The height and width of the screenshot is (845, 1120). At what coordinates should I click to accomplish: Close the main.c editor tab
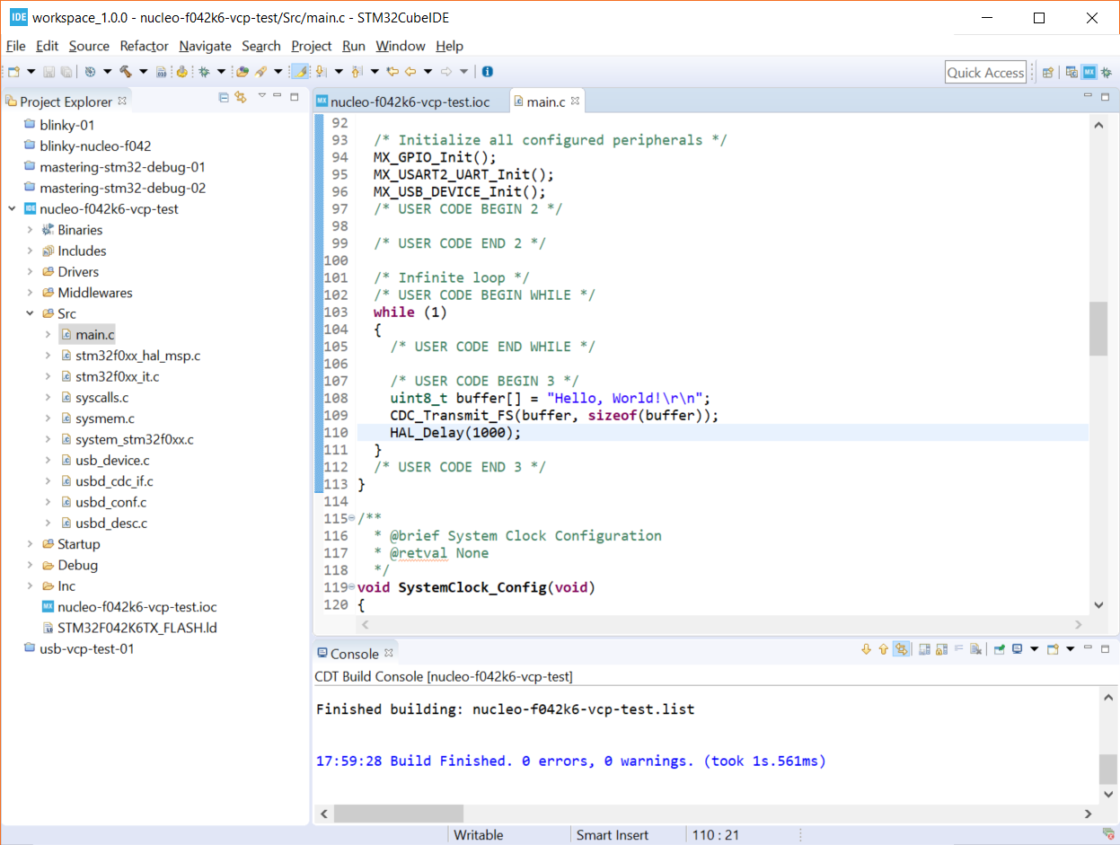tap(573, 100)
